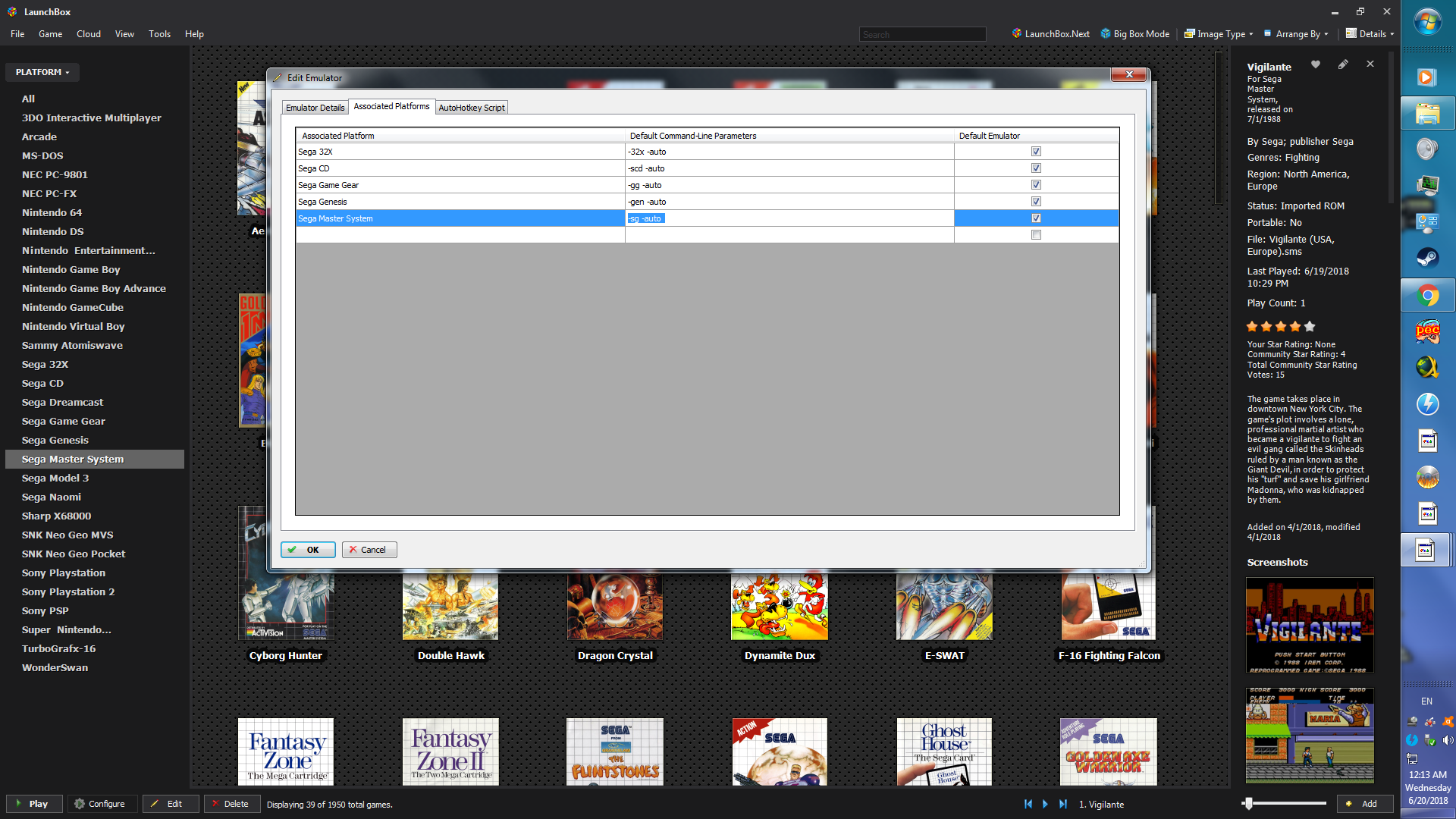Select Arcade in platform sidebar

pyautogui.click(x=39, y=137)
